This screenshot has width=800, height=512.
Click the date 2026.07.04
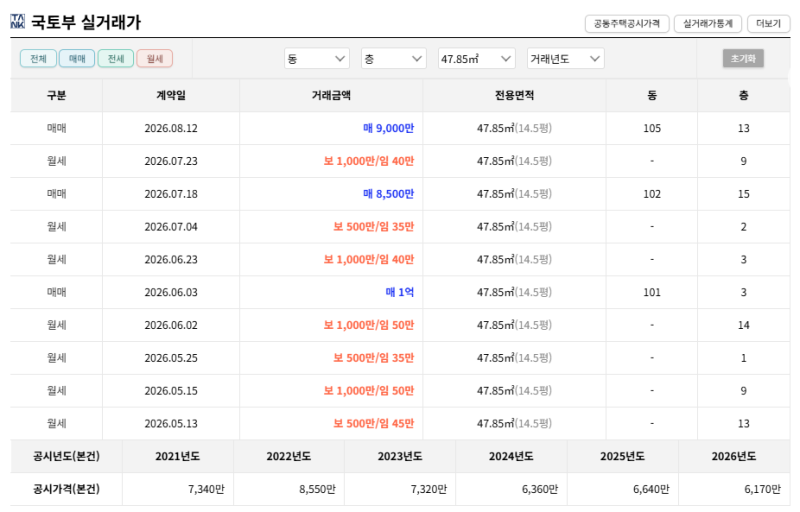171,227
